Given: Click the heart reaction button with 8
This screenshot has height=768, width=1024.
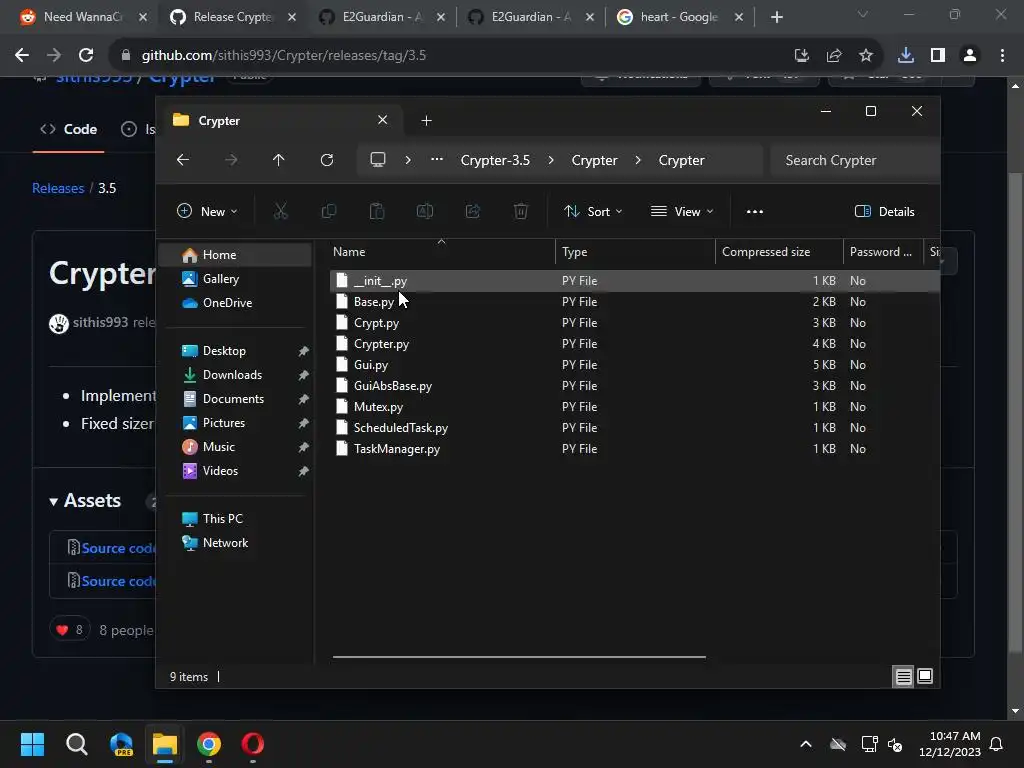Looking at the screenshot, I should coord(70,630).
